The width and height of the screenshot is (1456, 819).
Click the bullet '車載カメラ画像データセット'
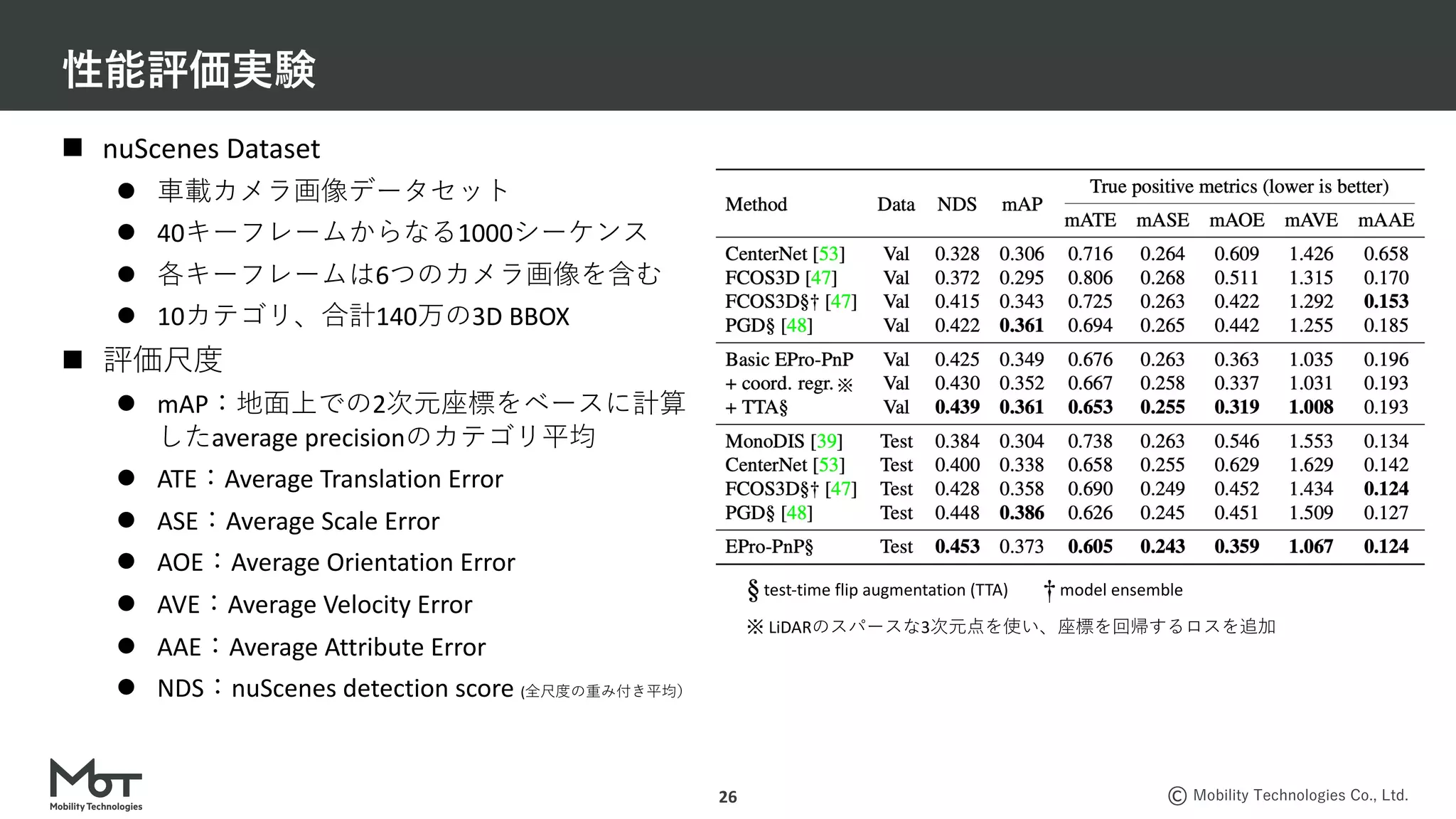click(333, 190)
